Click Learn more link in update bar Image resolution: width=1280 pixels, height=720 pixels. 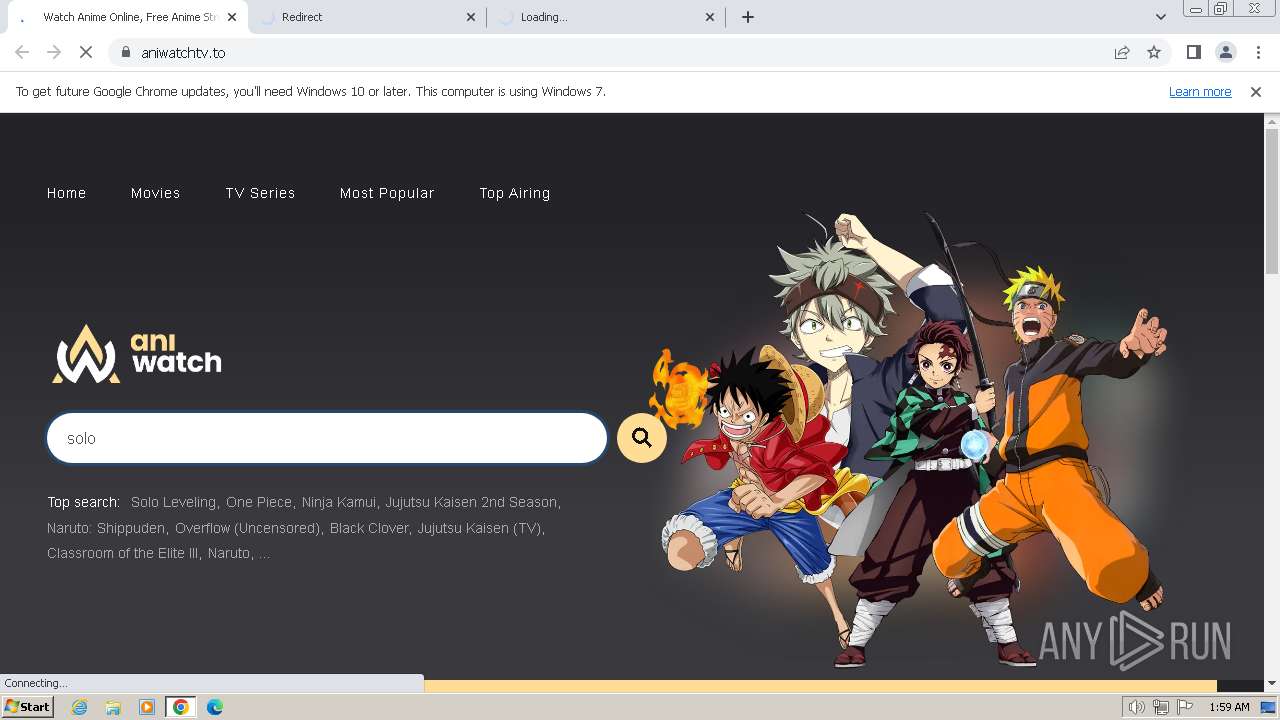click(1200, 92)
